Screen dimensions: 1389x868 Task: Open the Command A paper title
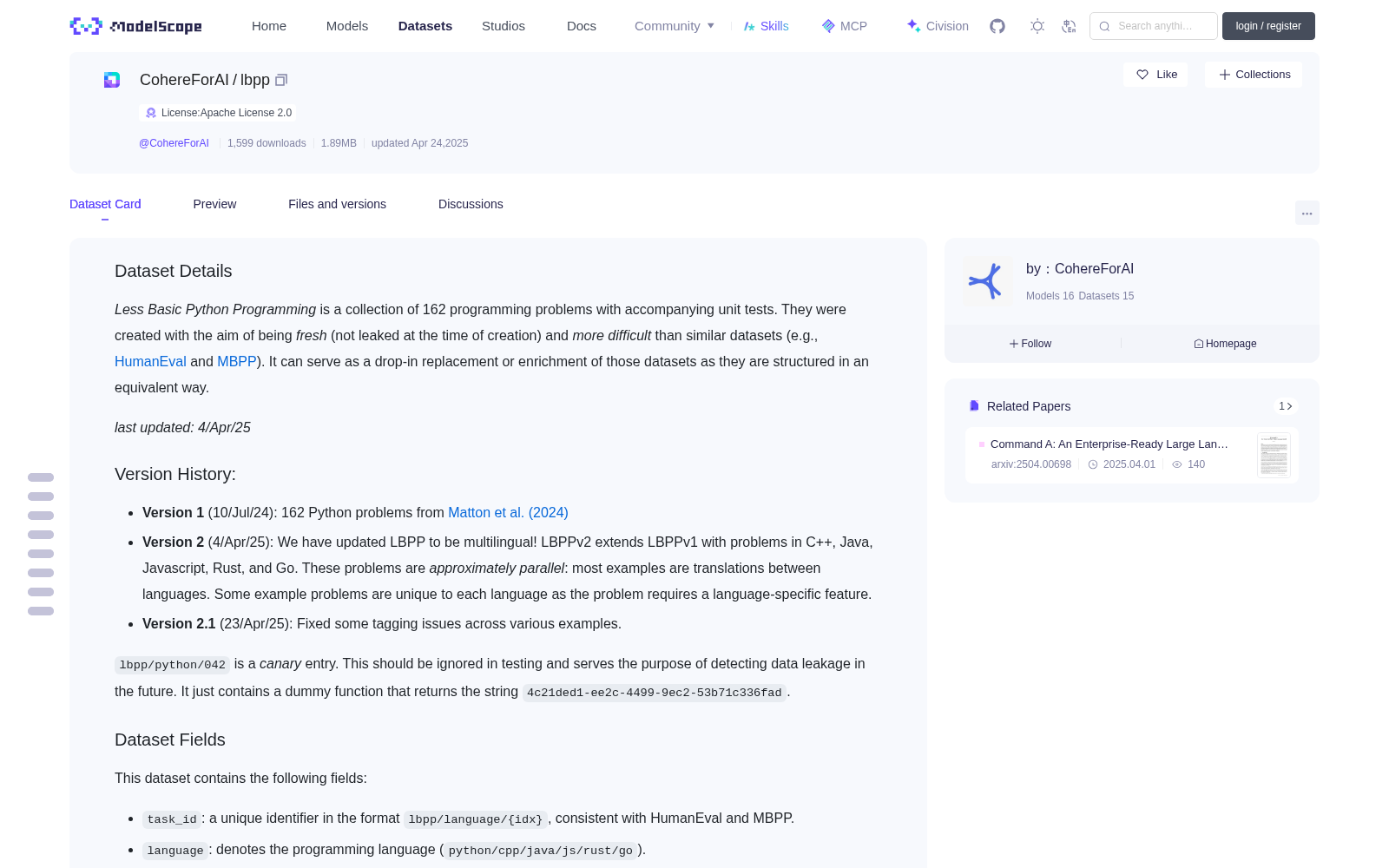[1109, 444]
